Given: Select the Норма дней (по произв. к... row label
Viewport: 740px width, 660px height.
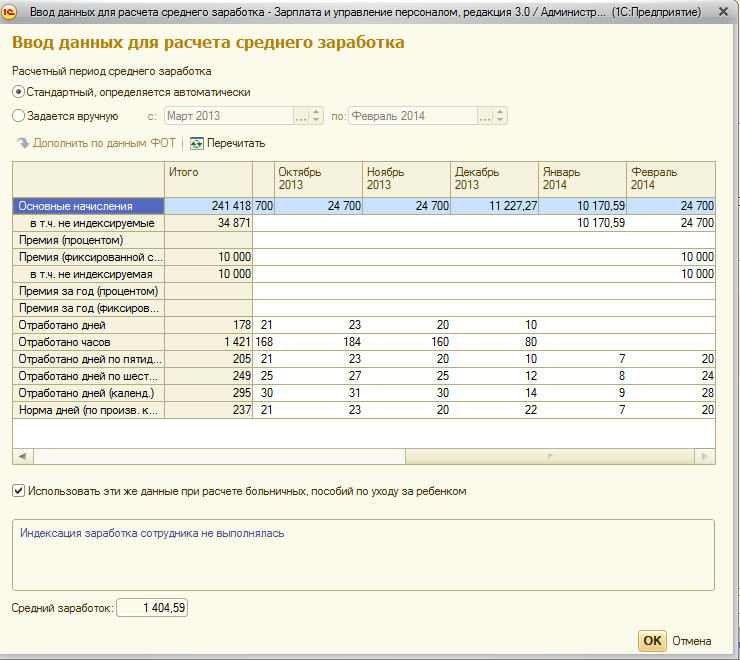Looking at the screenshot, I should click(x=88, y=410).
